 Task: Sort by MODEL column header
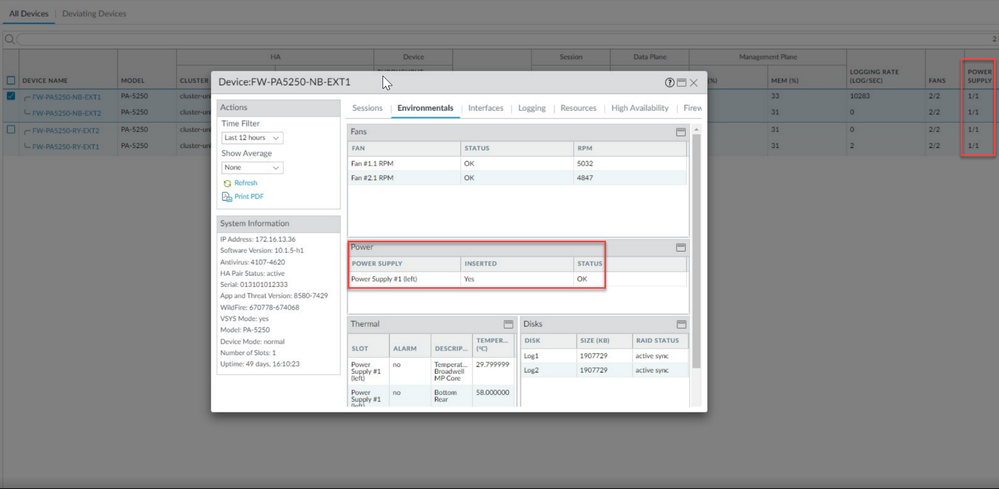pos(133,81)
